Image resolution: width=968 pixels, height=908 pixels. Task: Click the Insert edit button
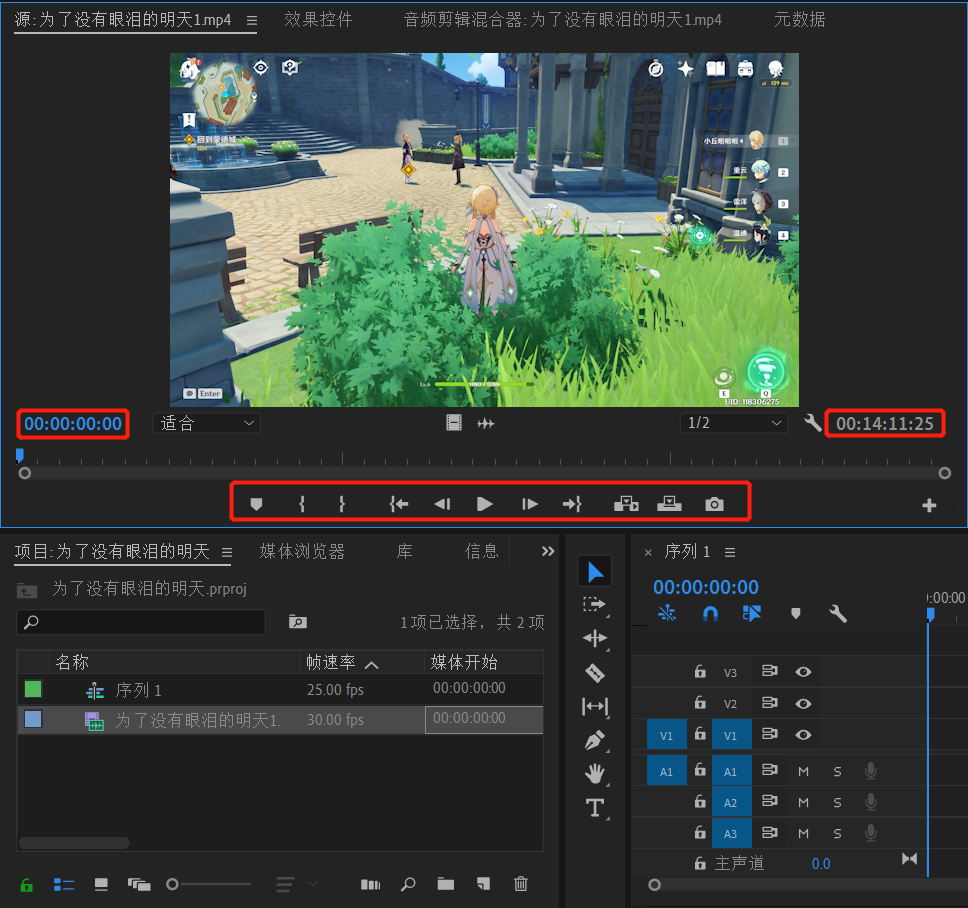point(626,504)
